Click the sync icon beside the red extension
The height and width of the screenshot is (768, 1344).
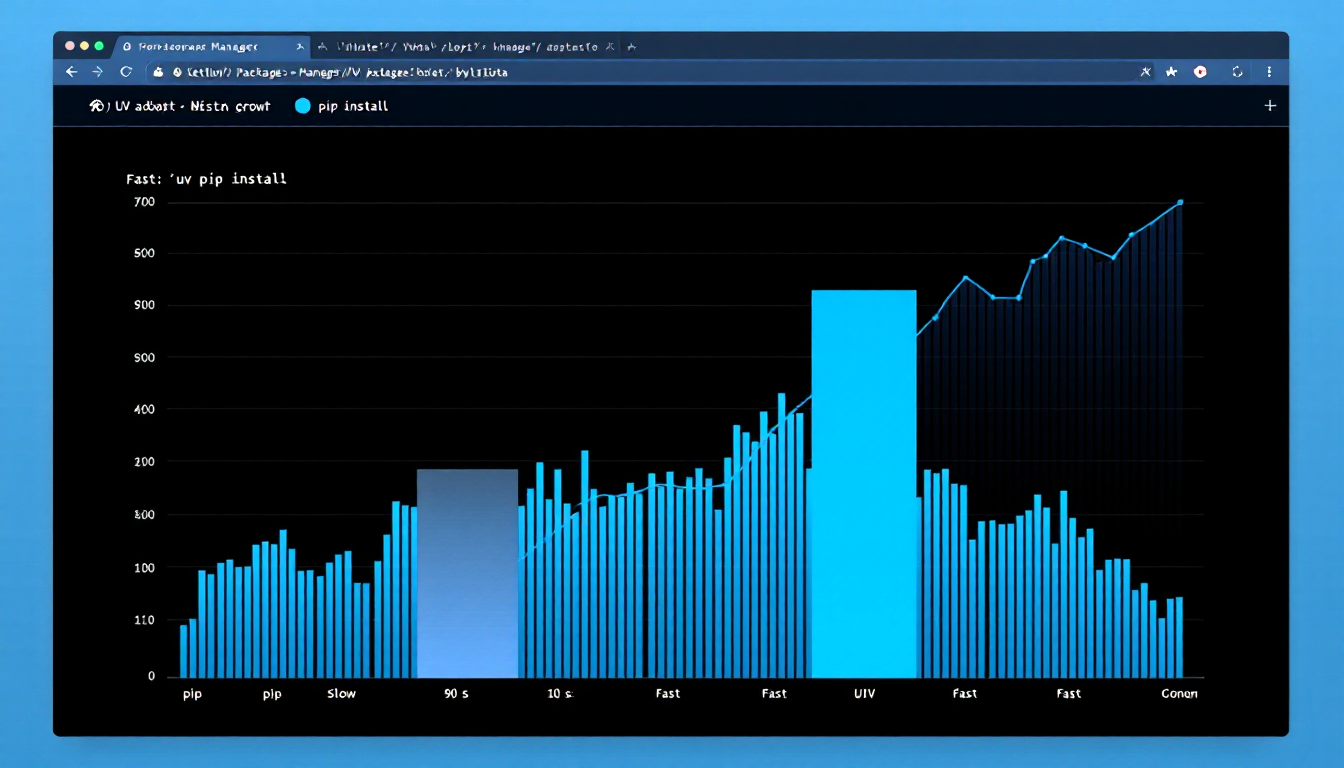coord(1237,72)
